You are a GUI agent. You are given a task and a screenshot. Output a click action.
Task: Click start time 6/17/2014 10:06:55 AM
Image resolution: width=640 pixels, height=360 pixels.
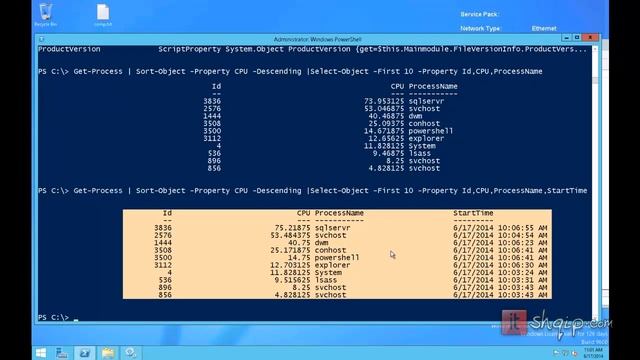pos(500,228)
